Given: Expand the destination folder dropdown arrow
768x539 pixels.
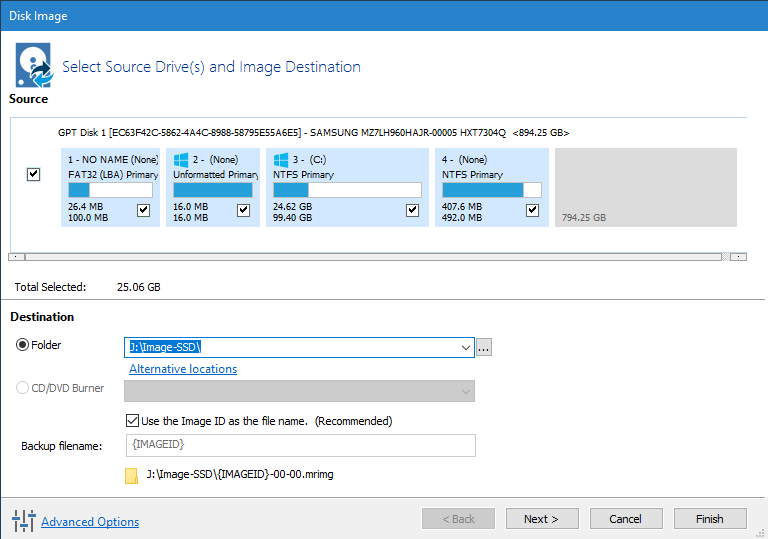Looking at the screenshot, I should pos(465,347).
